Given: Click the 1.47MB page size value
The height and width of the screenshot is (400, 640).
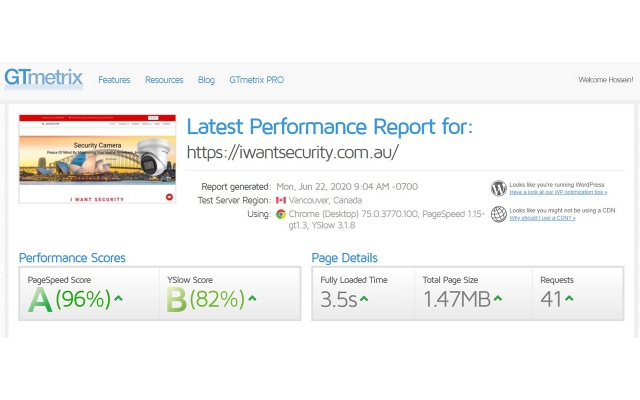Looking at the screenshot, I should point(457,300).
